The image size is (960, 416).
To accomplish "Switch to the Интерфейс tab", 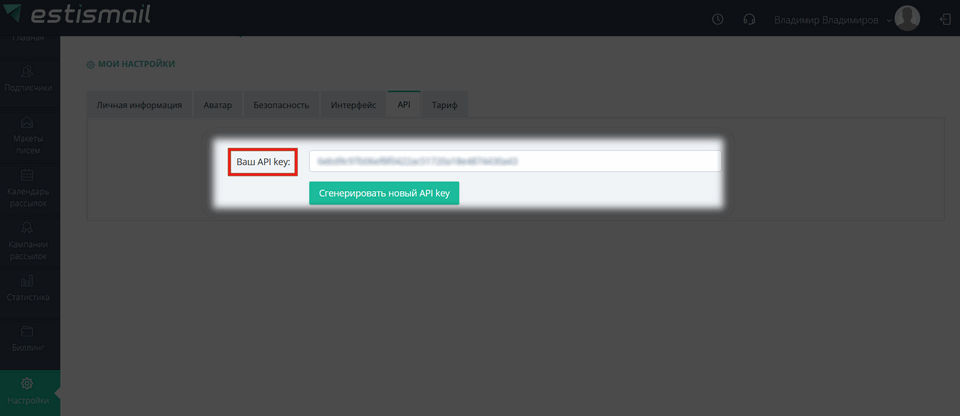I will click(353, 105).
